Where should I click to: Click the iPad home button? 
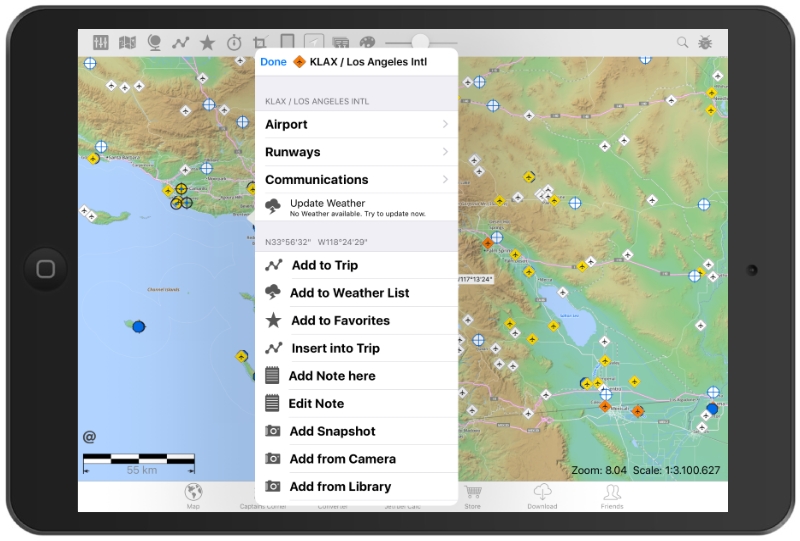point(45,269)
